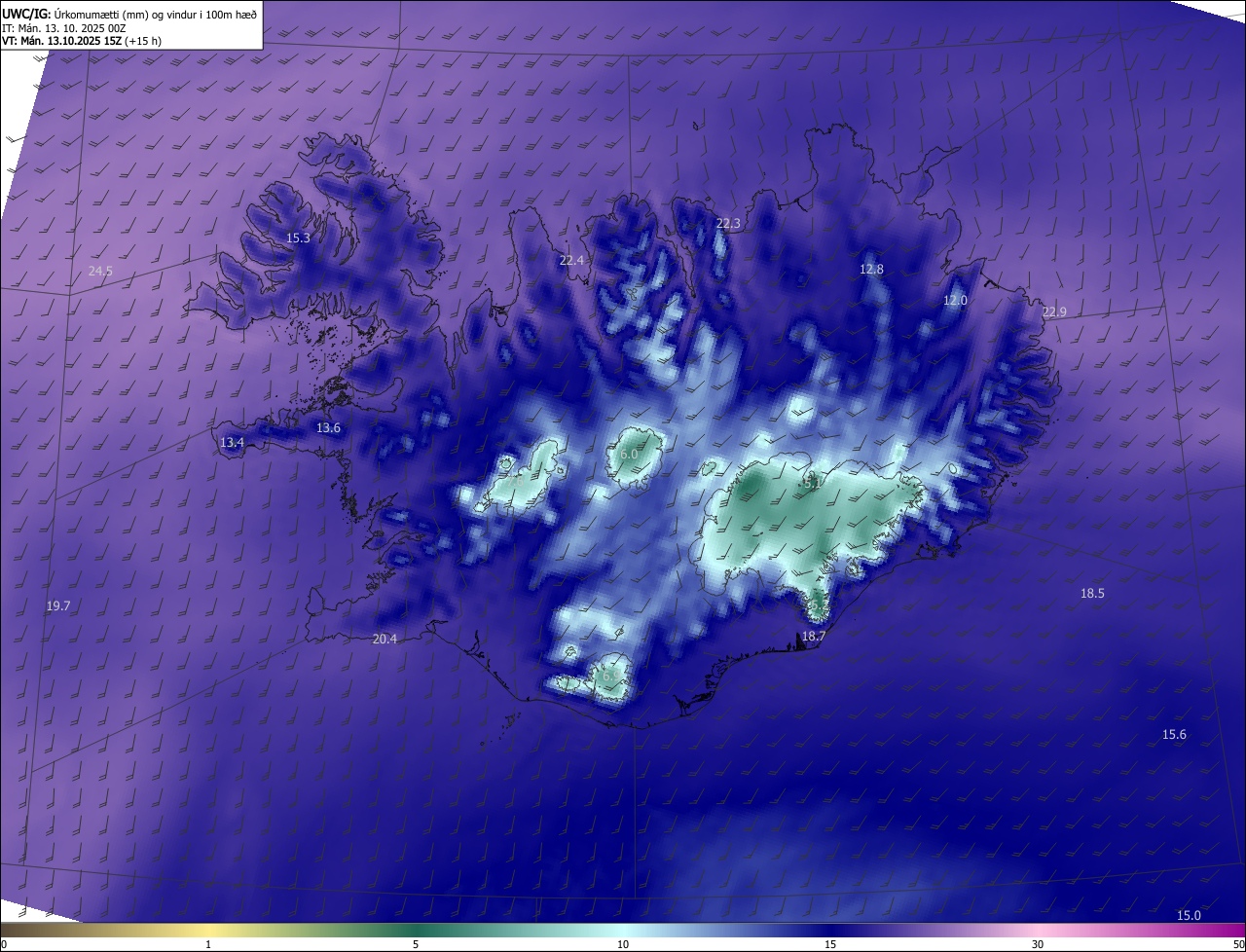Click the 15.3 value over the Westfjords
Image resolution: width=1246 pixels, height=952 pixels.
pyautogui.click(x=298, y=238)
